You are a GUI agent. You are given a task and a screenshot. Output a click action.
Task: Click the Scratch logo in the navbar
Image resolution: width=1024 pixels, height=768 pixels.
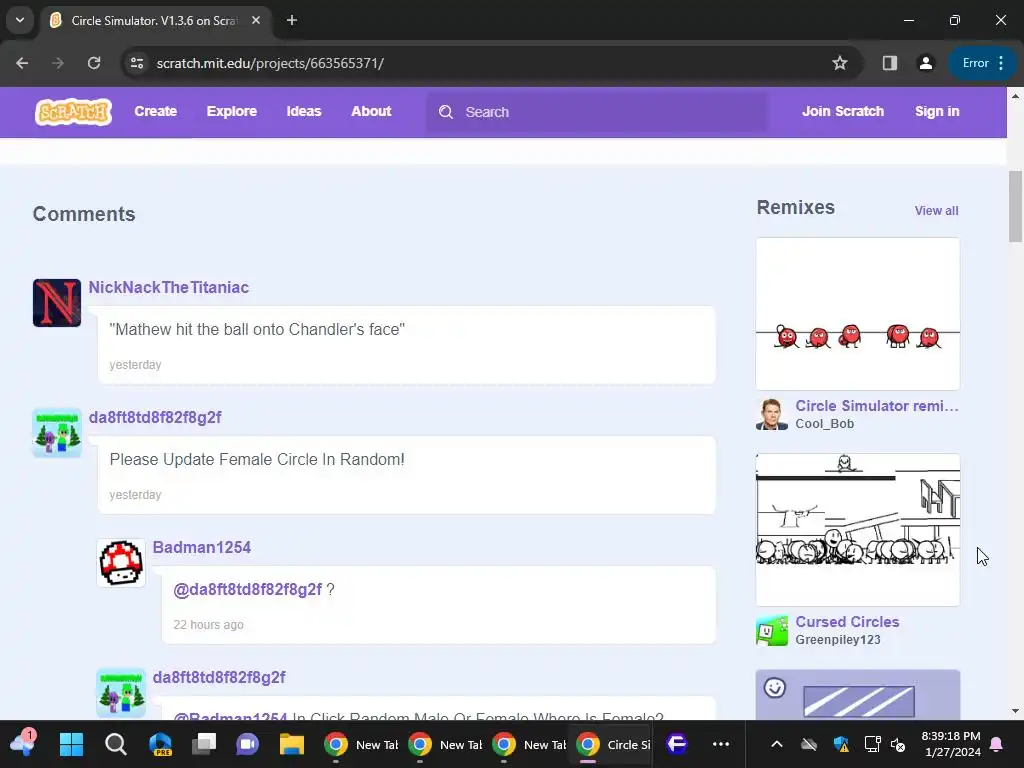click(x=73, y=112)
